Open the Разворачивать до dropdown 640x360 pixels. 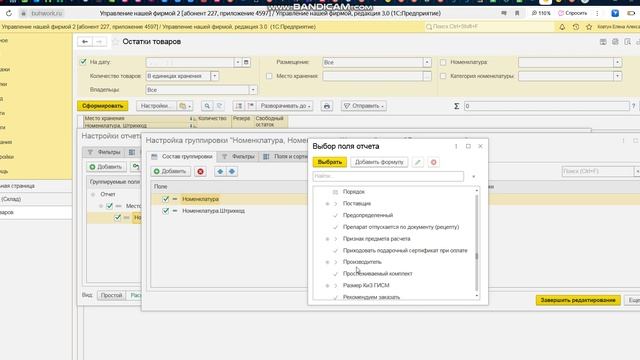tap(284, 106)
